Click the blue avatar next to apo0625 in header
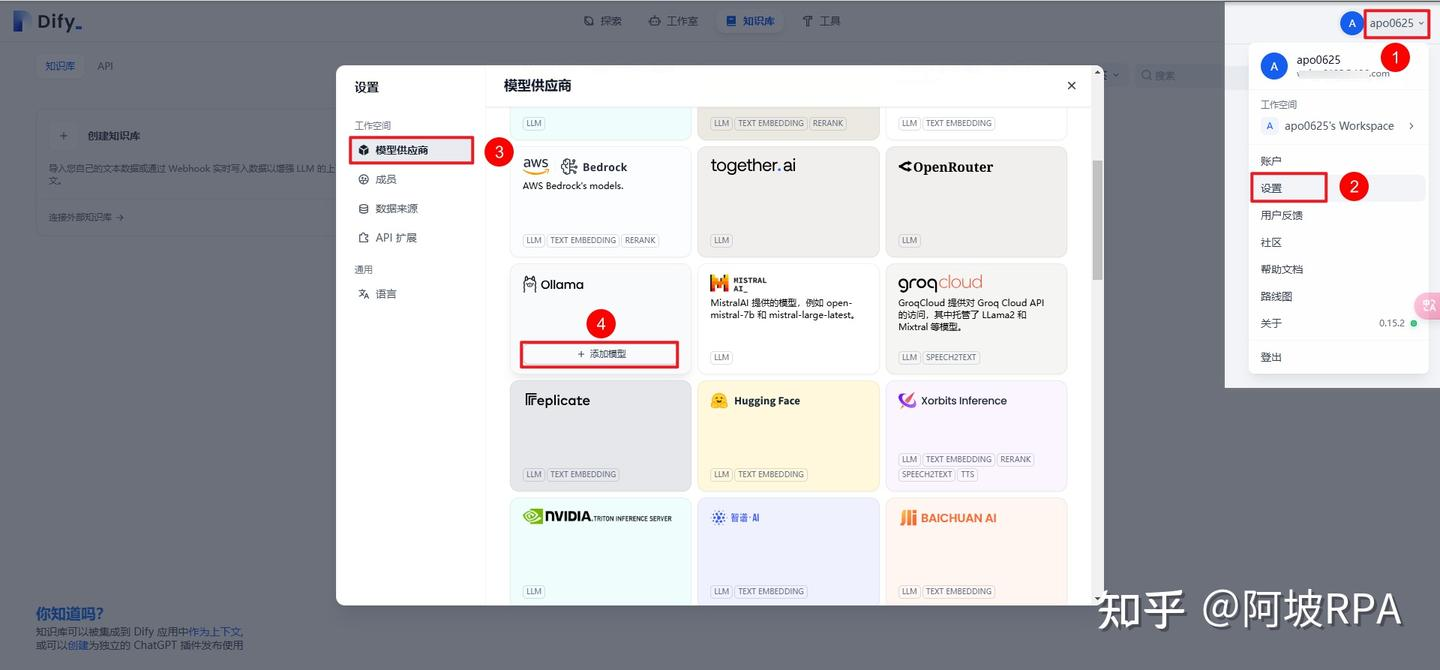This screenshot has width=1440, height=670. [x=1351, y=23]
